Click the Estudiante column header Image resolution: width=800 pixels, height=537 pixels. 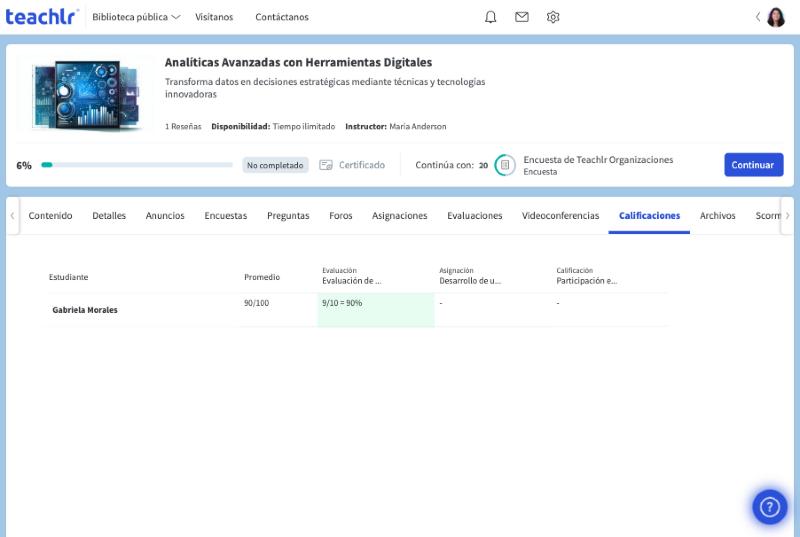coord(68,277)
